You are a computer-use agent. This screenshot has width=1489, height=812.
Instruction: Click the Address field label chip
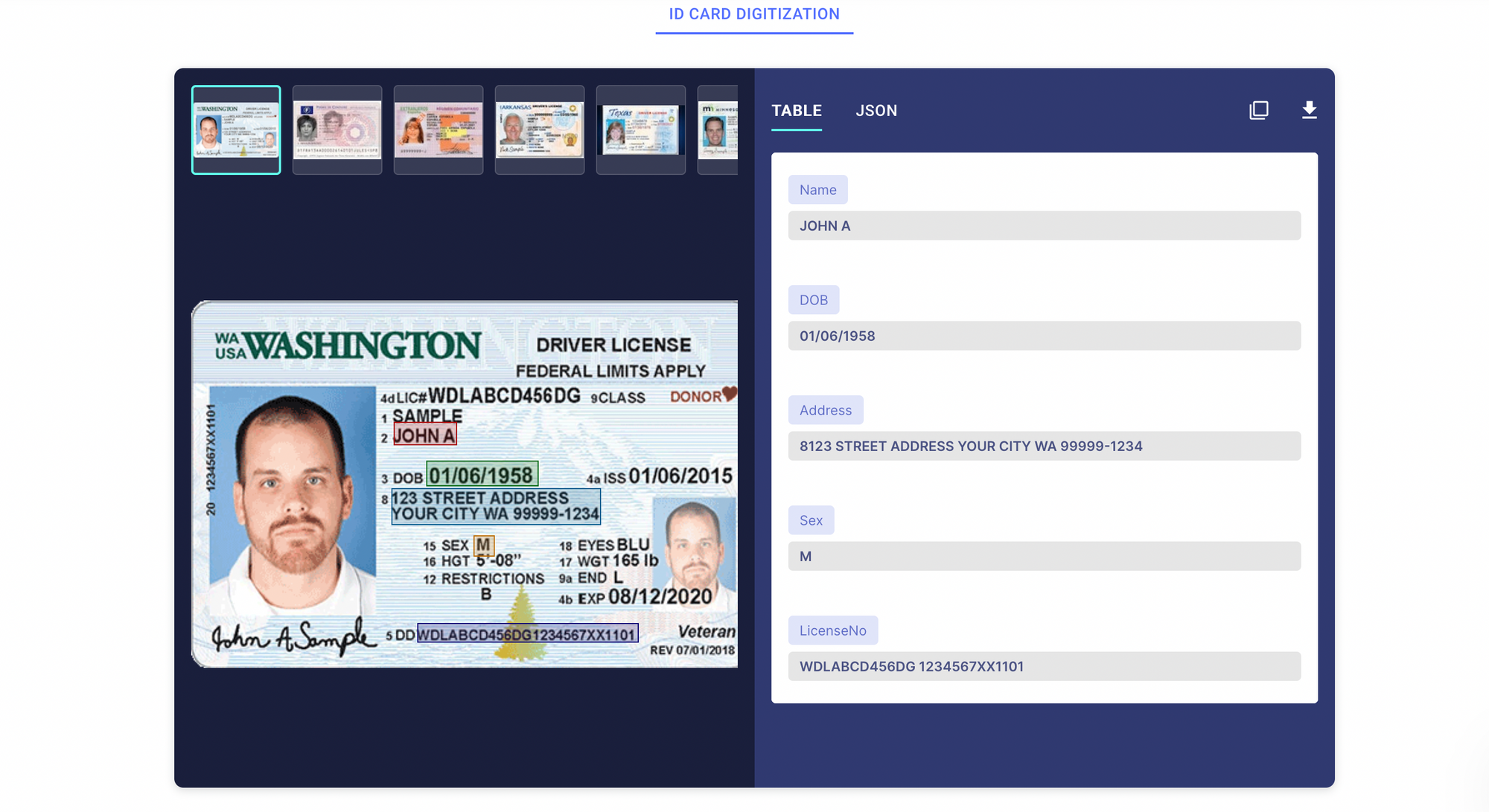(826, 410)
